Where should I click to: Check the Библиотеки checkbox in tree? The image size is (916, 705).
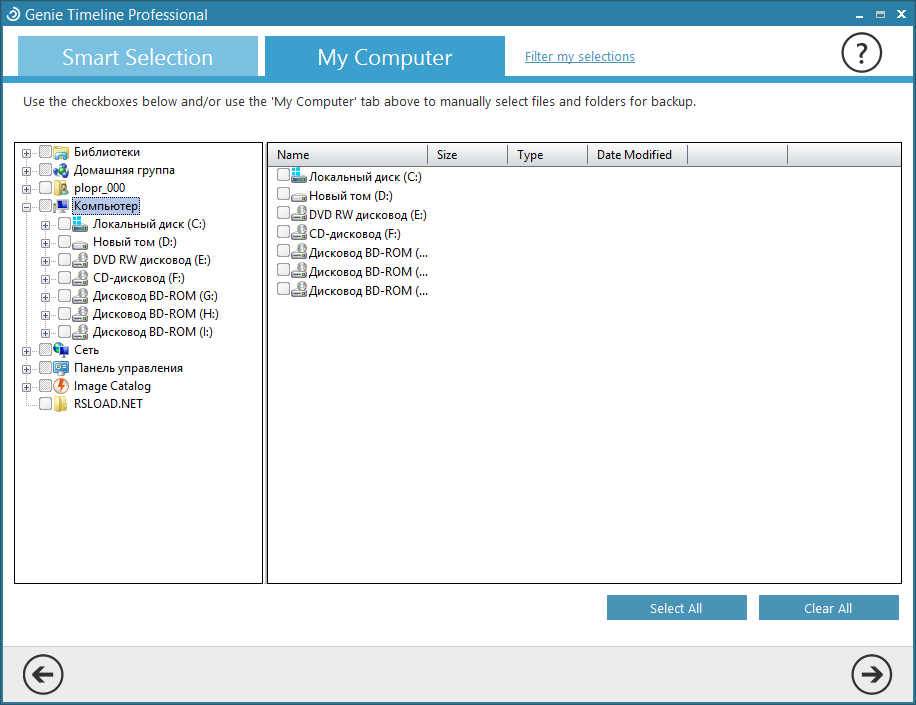(x=46, y=152)
